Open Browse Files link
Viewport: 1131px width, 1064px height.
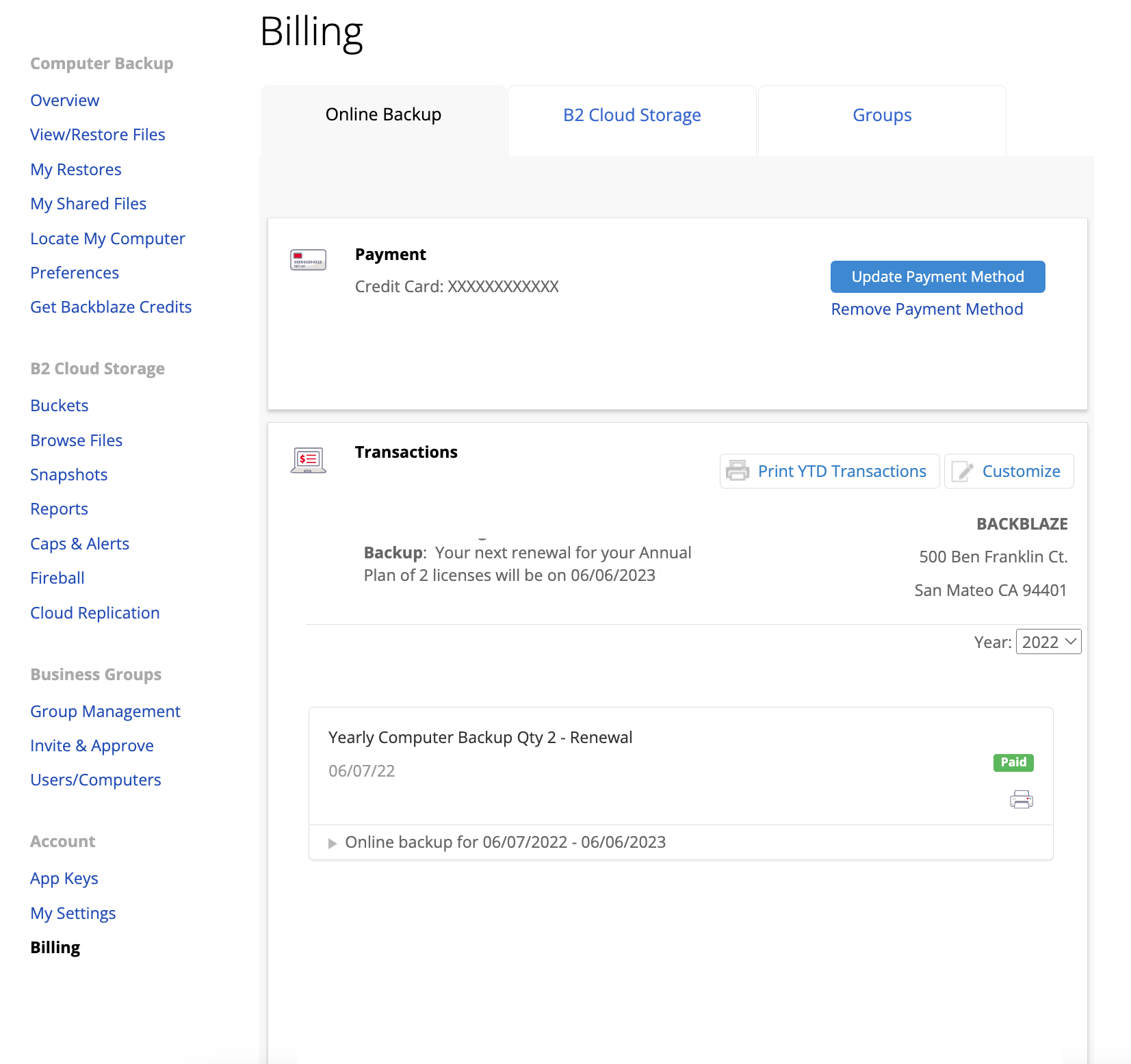(77, 441)
